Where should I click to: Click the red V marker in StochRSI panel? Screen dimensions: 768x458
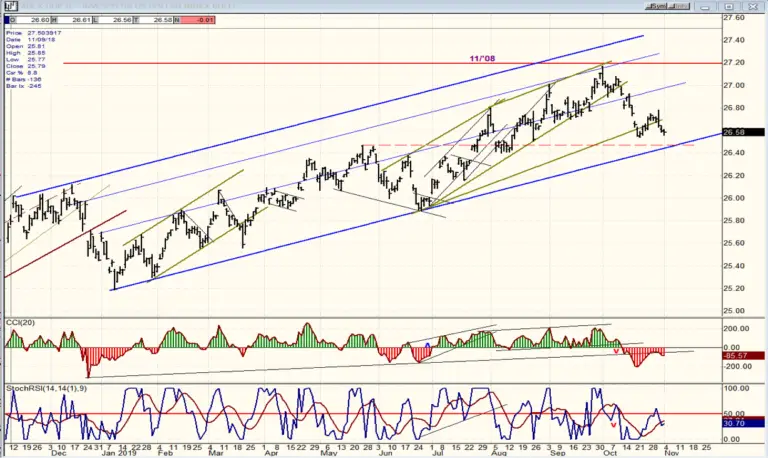coord(613,425)
